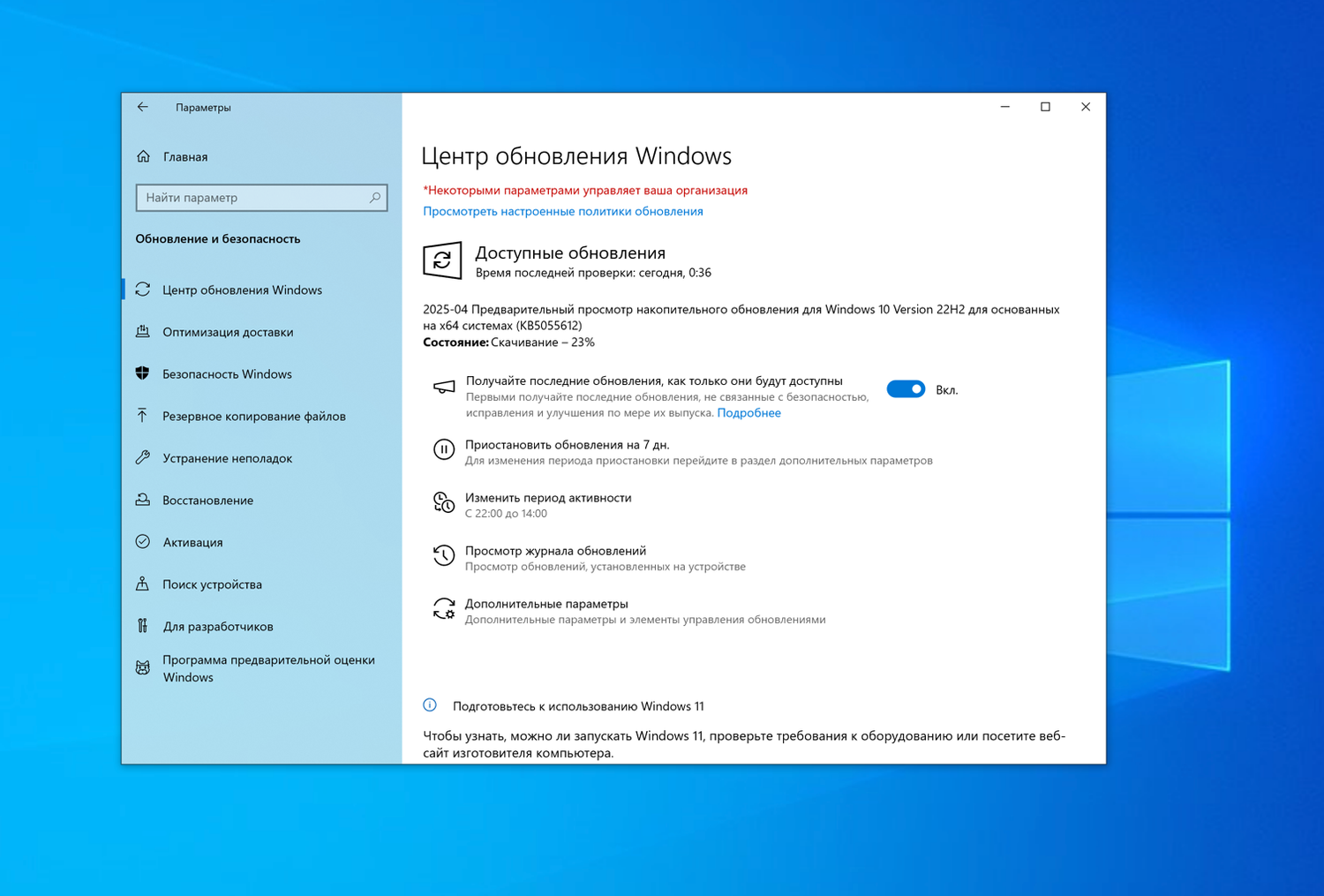Click the KB5055612 update description text
The image size is (1324, 896).
(741, 317)
